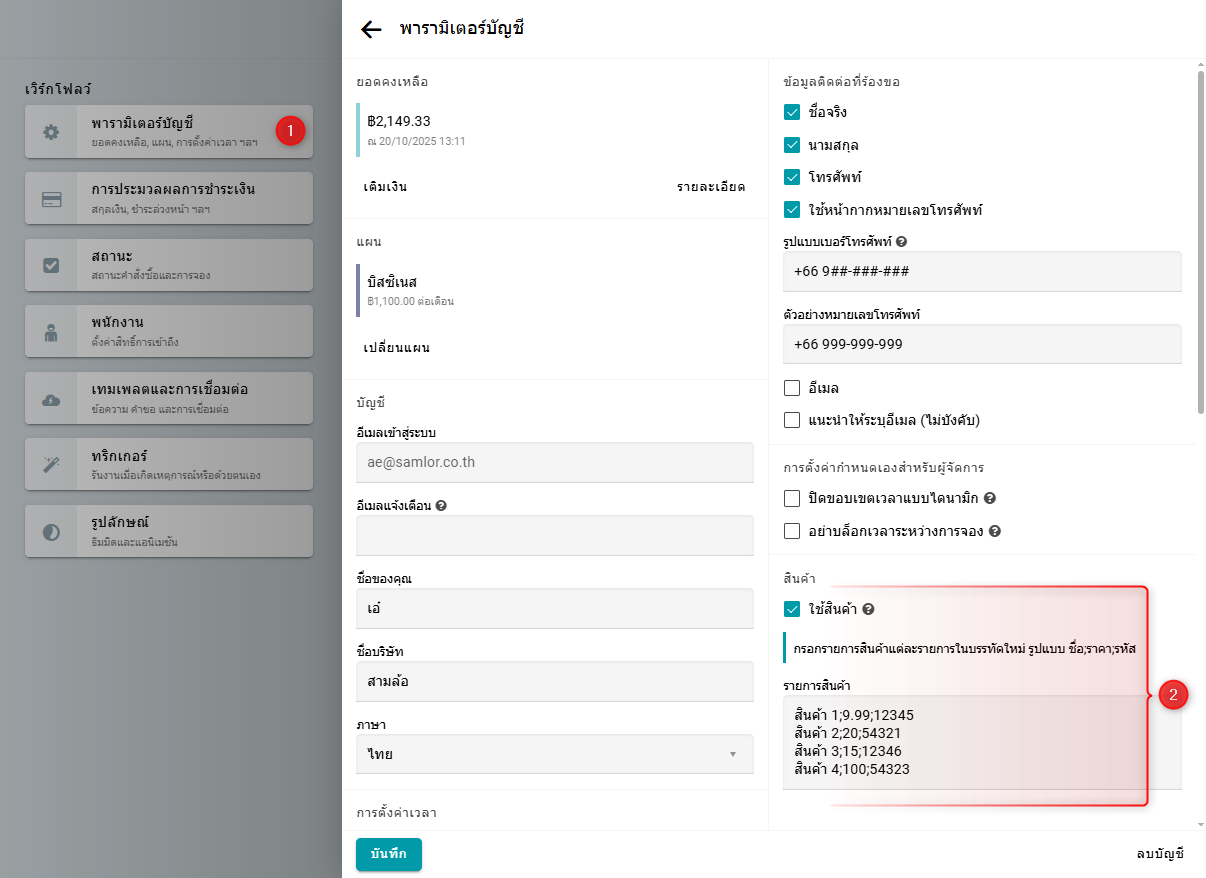Click the cloud icon for เทมเพลตและการเชื่อมต่อ

[x=51, y=399]
